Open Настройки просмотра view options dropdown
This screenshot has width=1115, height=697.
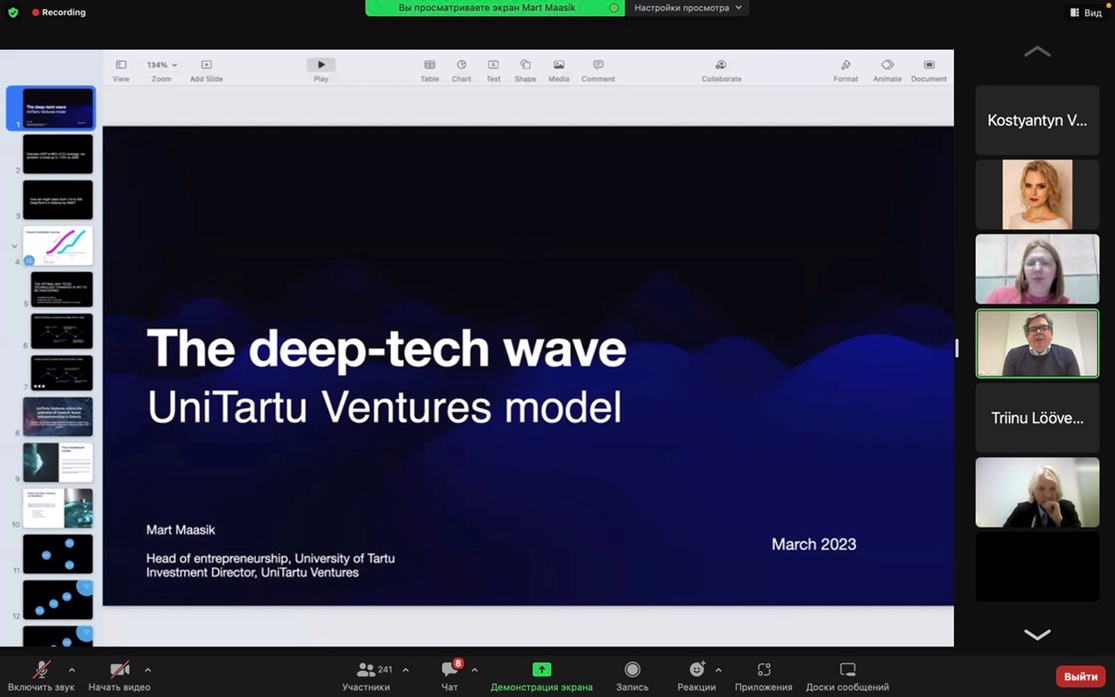coord(687,8)
